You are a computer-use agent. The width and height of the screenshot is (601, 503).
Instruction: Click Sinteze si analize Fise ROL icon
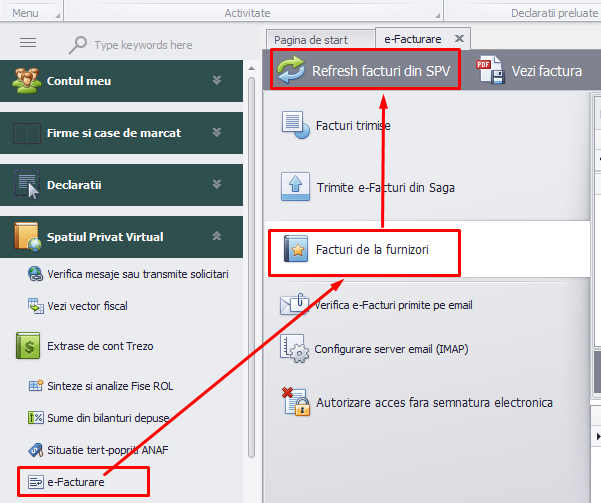click(x=36, y=386)
